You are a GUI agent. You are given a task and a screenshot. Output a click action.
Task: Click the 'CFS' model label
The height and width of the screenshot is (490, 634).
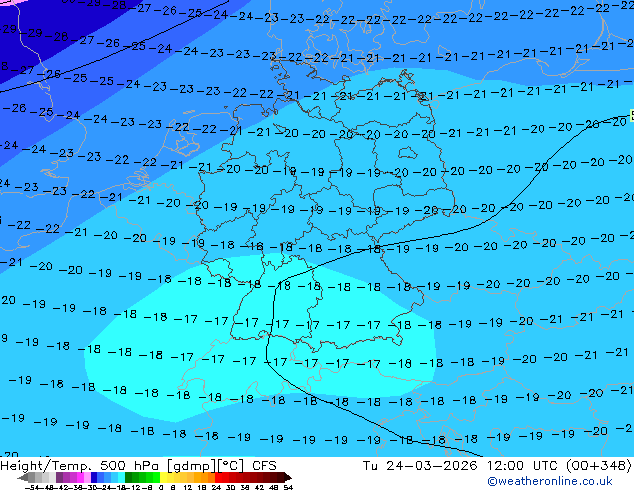[x=264, y=466]
